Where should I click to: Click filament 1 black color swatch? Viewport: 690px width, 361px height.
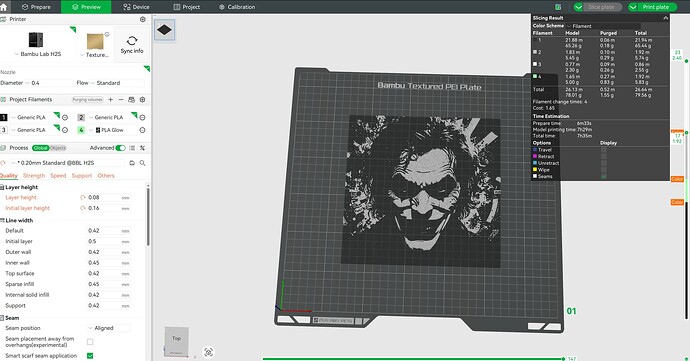(4, 118)
